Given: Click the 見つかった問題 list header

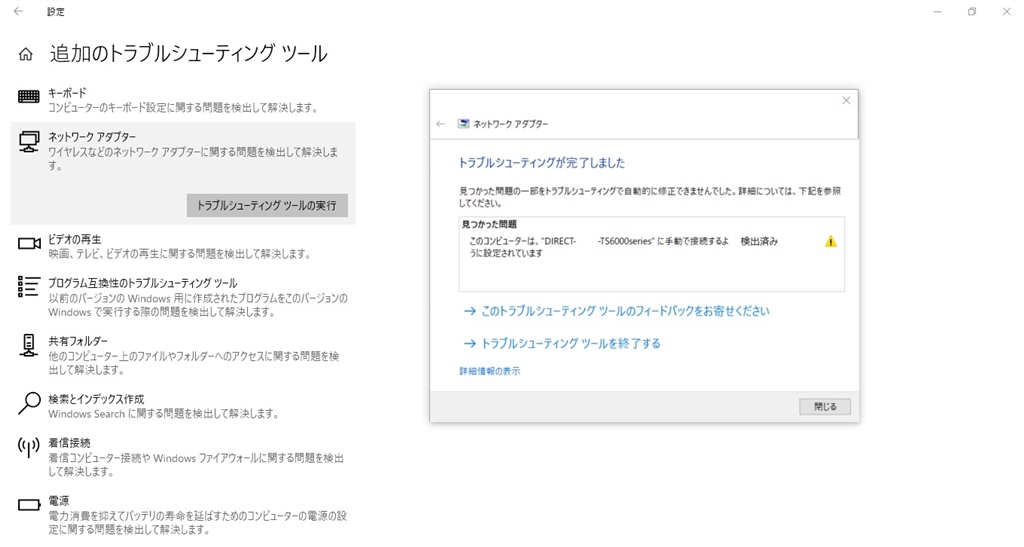Looking at the screenshot, I should [489, 224].
